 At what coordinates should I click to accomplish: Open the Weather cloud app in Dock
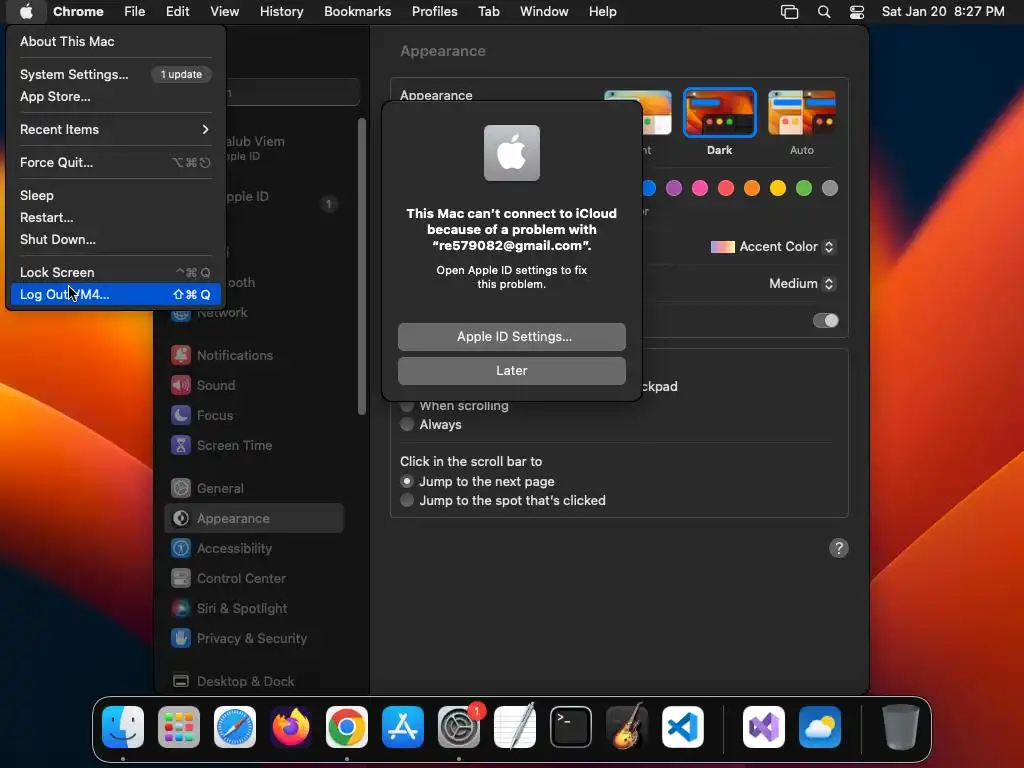[x=820, y=727]
